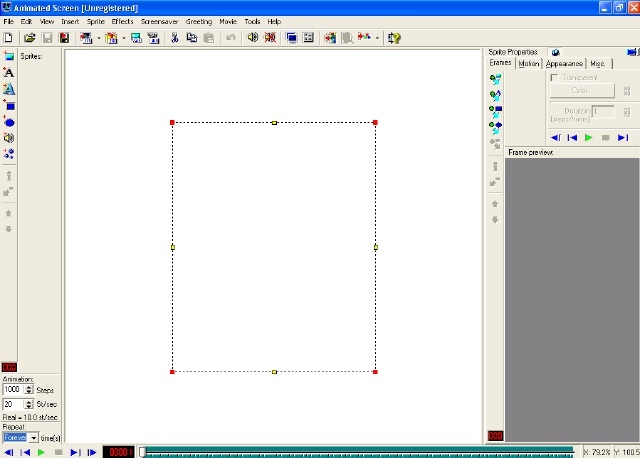Create a new file from toolbar
This screenshot has width=640, height=458.
click(8, 38)
